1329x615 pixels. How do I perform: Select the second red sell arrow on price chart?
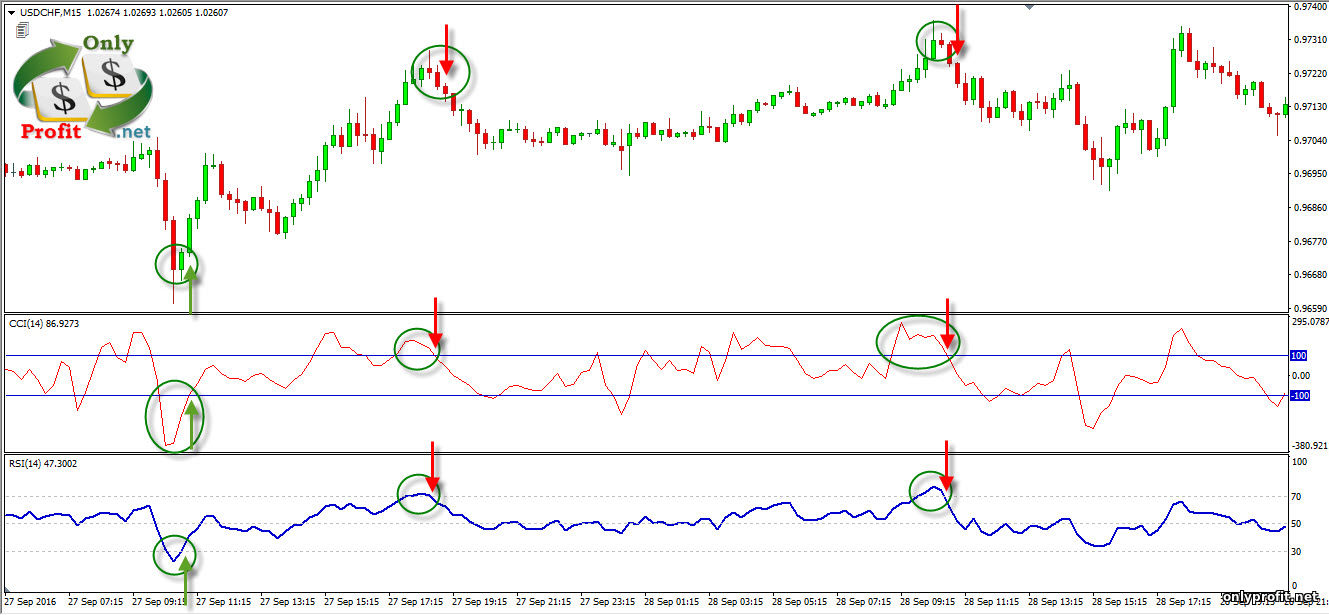click(x=957, y=29)
